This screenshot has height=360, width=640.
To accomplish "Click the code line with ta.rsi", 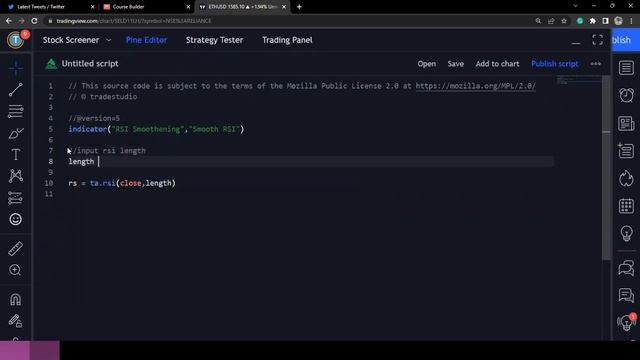I will 122,183.
